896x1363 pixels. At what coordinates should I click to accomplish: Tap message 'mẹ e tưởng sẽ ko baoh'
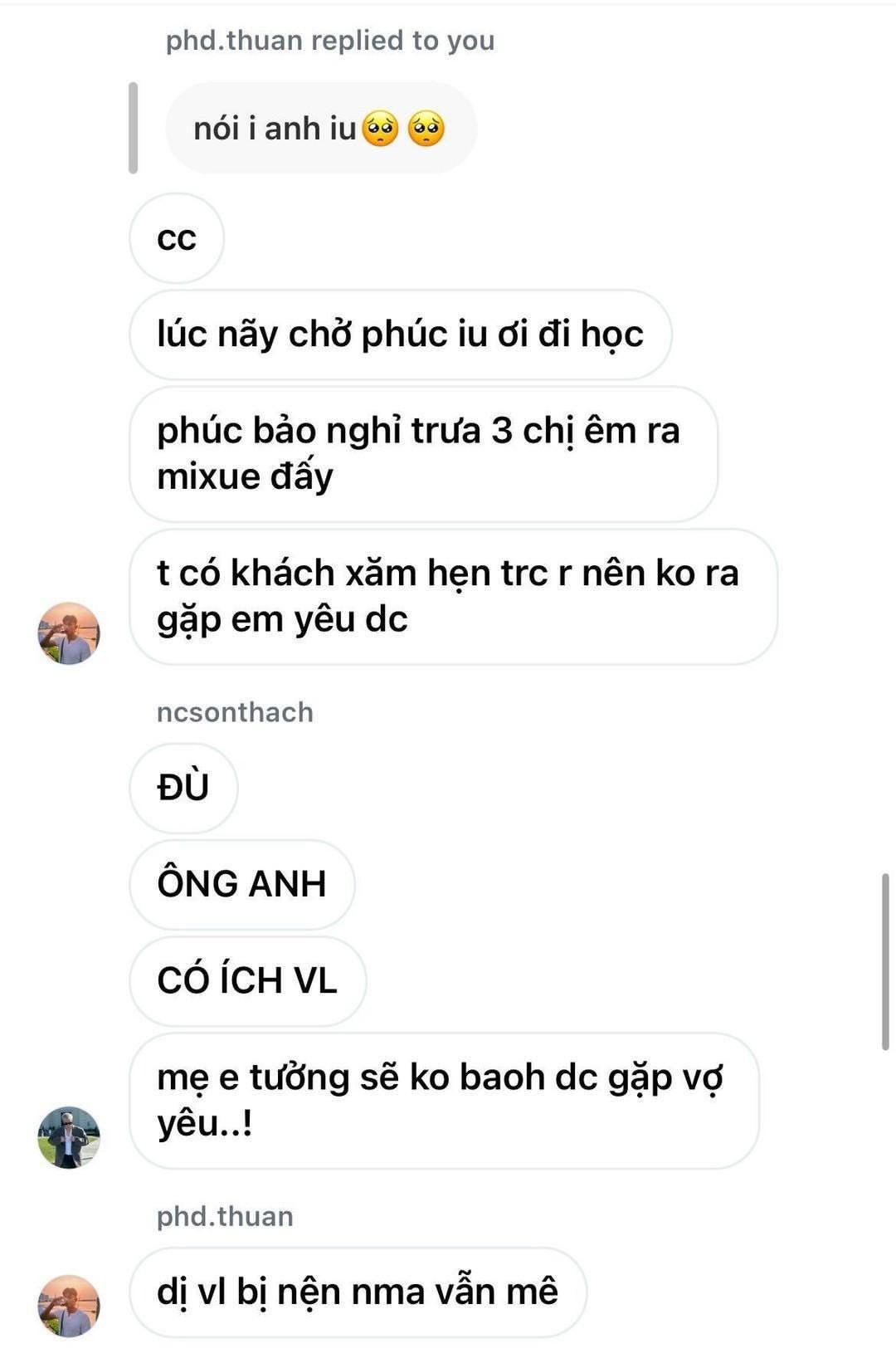[445, 1101]
